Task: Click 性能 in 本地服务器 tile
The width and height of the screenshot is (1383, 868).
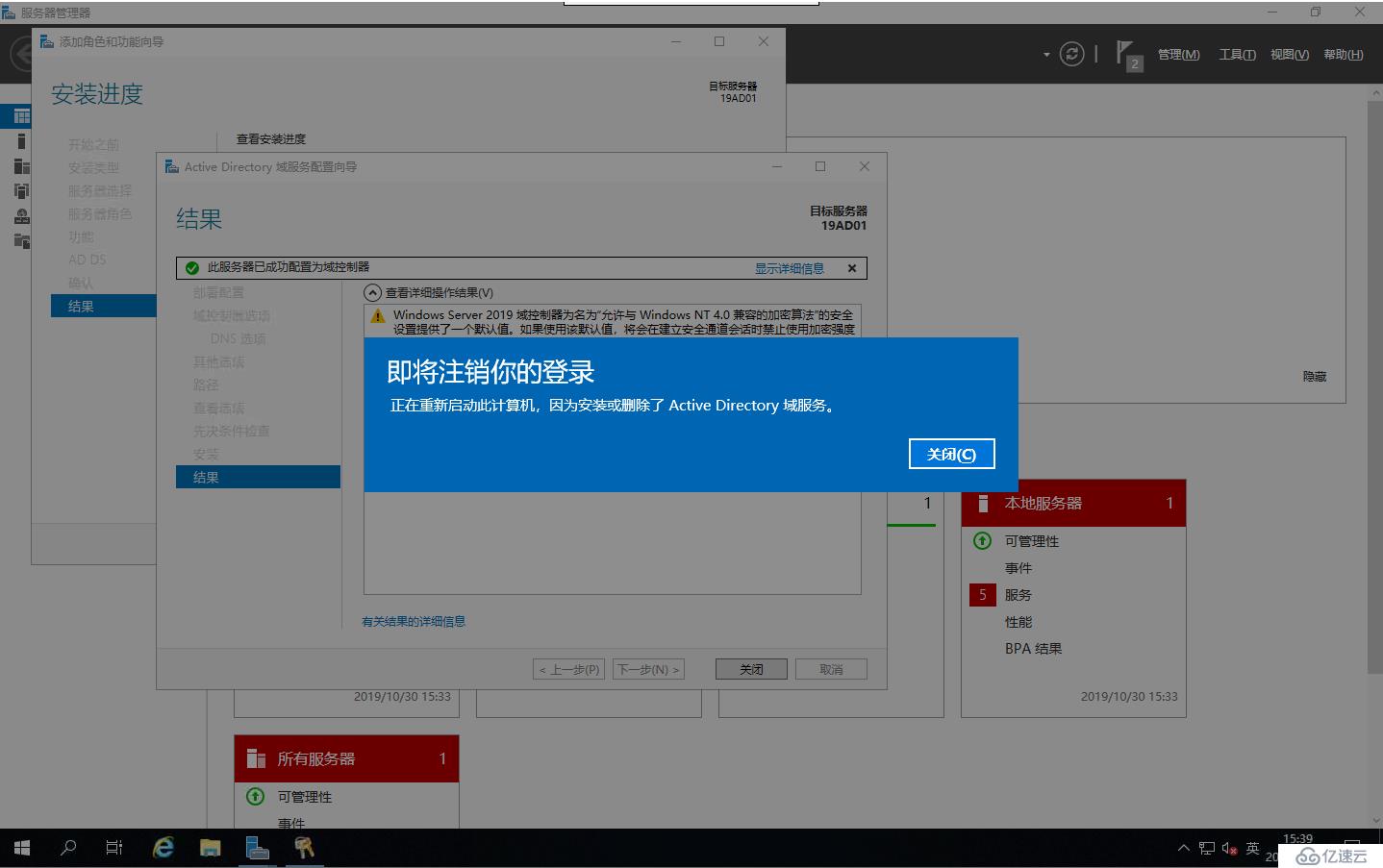Action: click(x=1018, y=622)
